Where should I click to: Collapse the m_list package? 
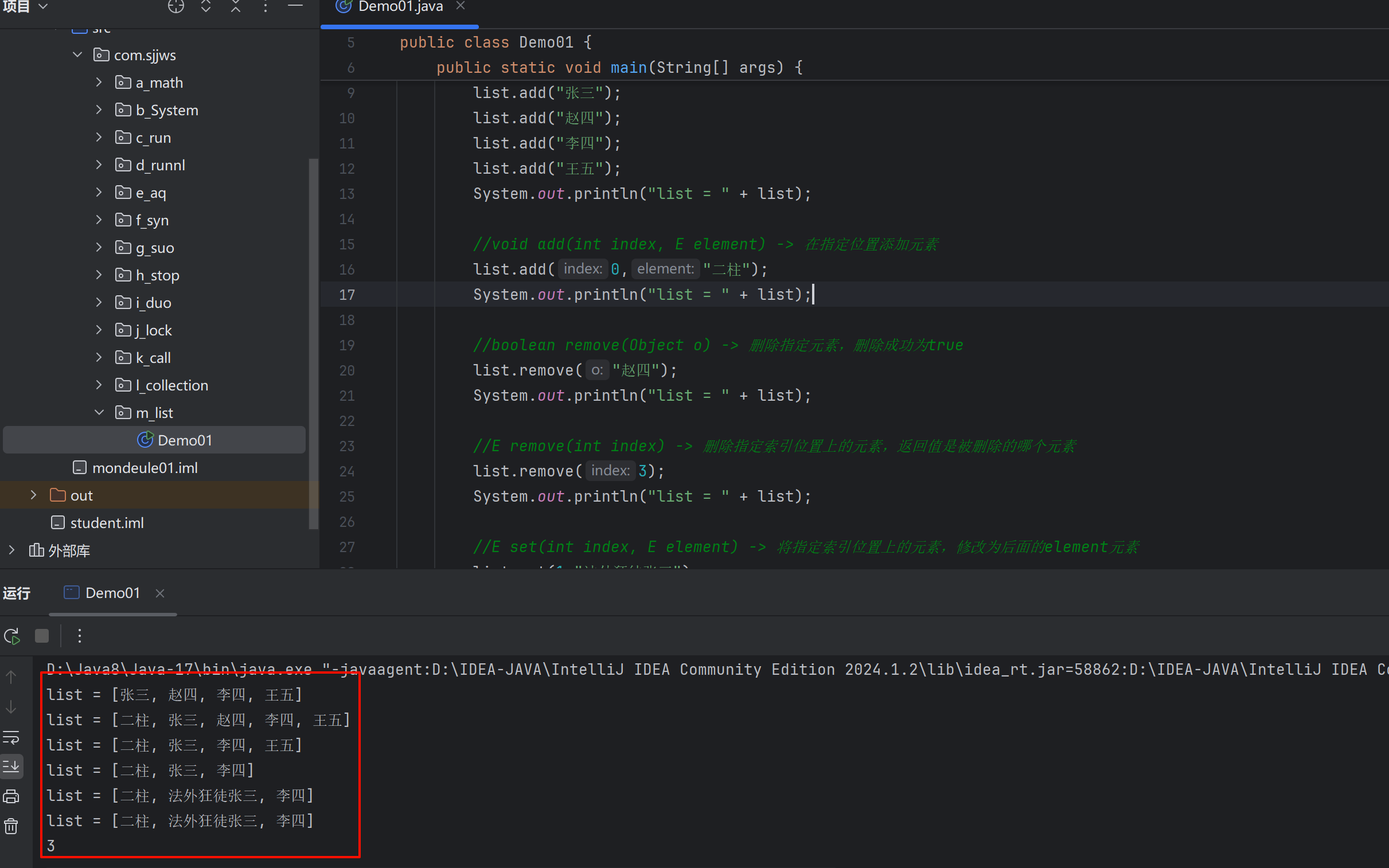tap(99, 413)
